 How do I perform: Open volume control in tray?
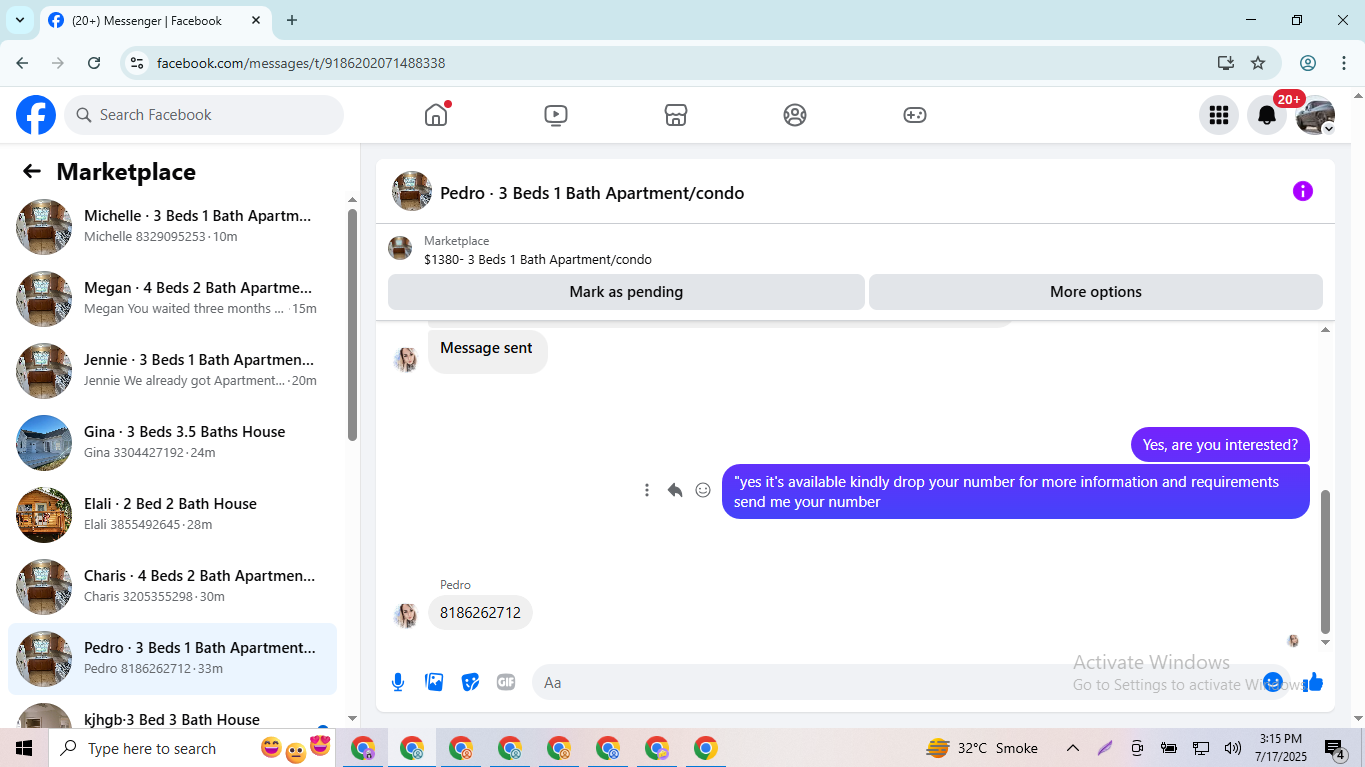point(1233,748)
